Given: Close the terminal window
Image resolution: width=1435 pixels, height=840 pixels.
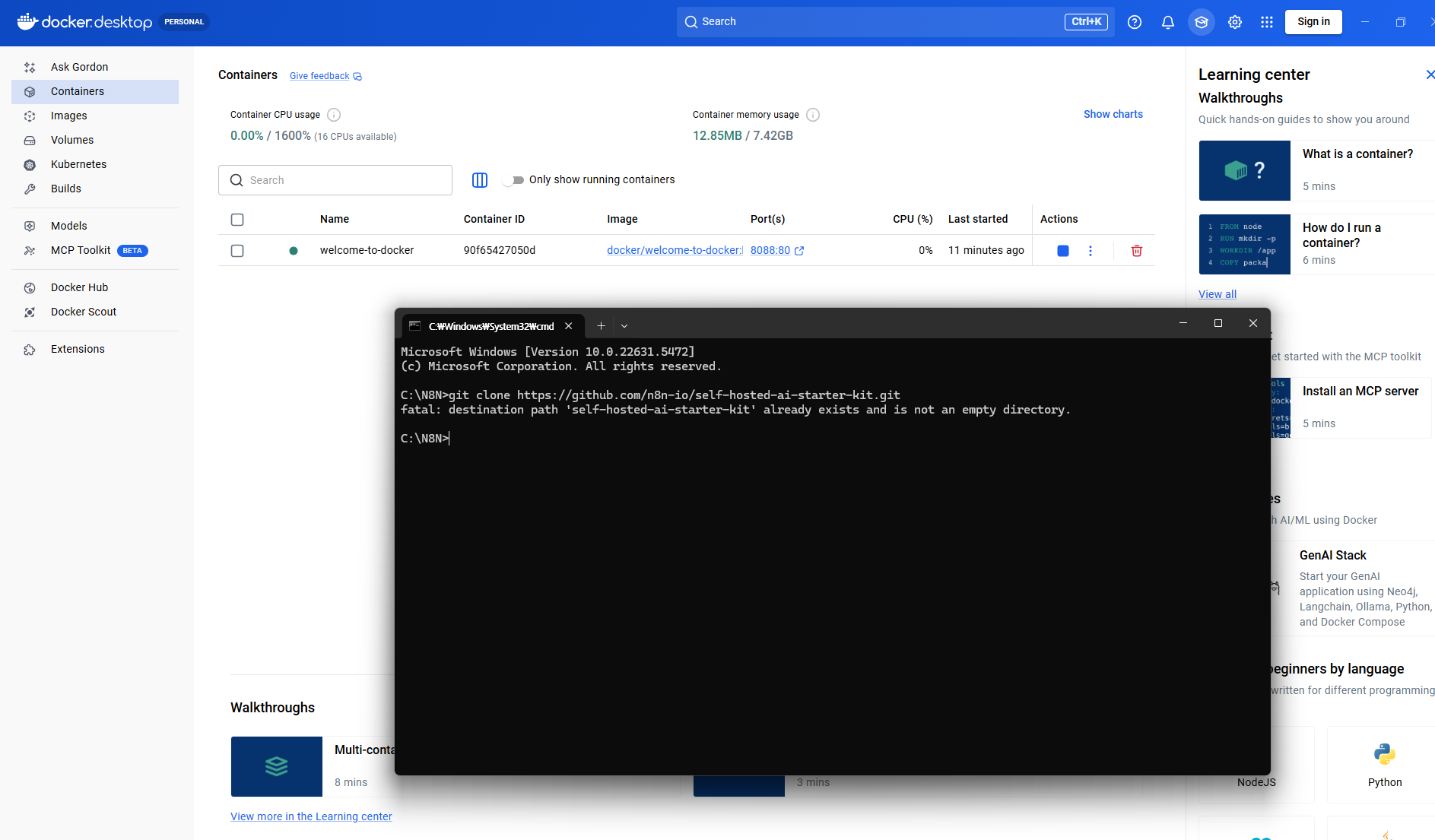Looking at the screenshot, I should [1253, 323].
